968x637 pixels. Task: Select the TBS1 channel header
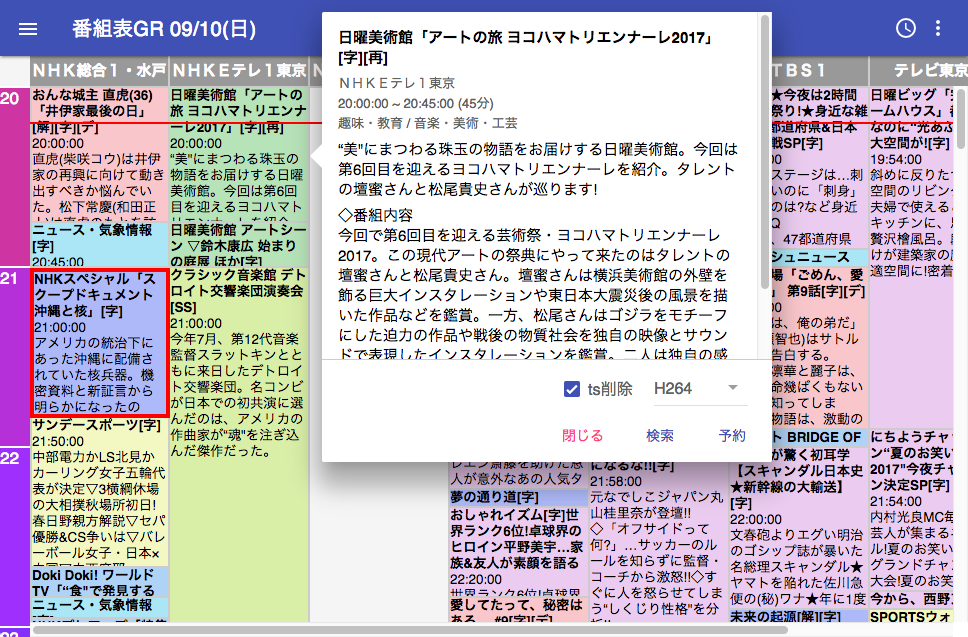tap(820, 71)
